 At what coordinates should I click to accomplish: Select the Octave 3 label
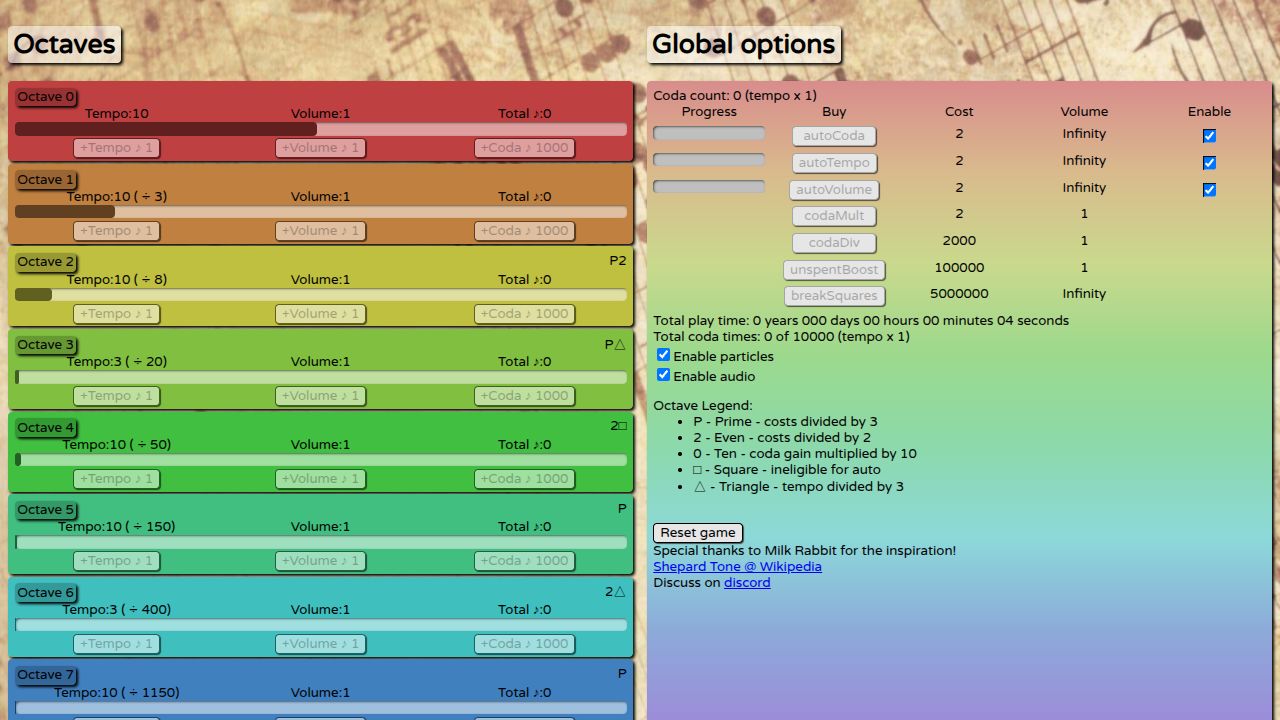point(46,345)
